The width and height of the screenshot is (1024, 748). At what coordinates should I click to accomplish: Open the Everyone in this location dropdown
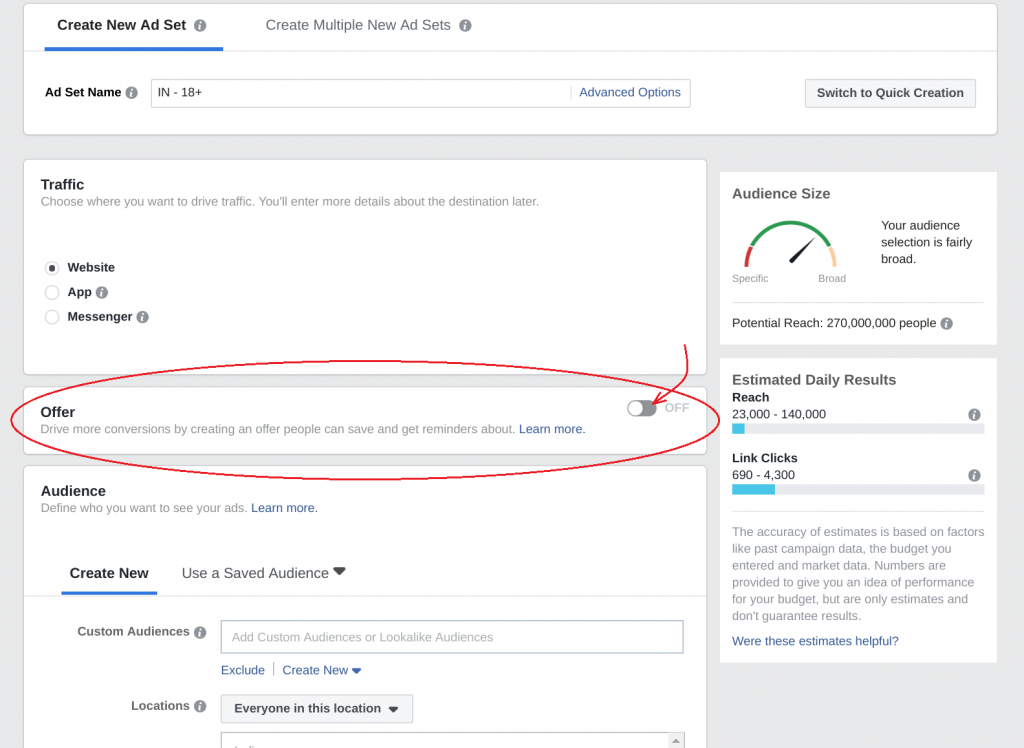pos(316,708)
